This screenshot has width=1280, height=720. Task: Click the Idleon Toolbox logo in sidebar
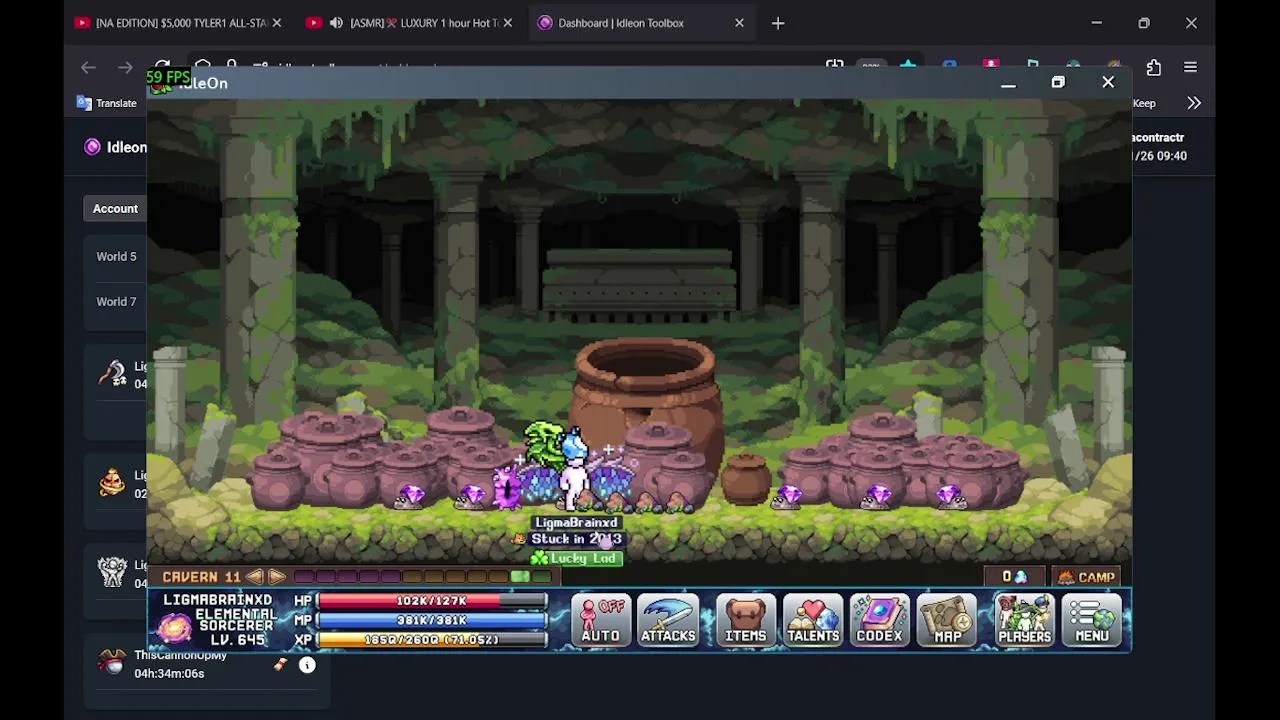click(x=93, y=147)
